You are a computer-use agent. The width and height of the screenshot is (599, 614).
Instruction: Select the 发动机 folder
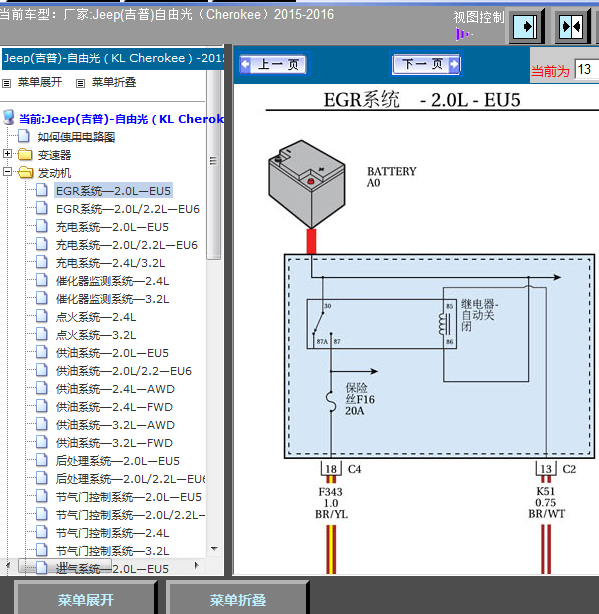point(54,173)
